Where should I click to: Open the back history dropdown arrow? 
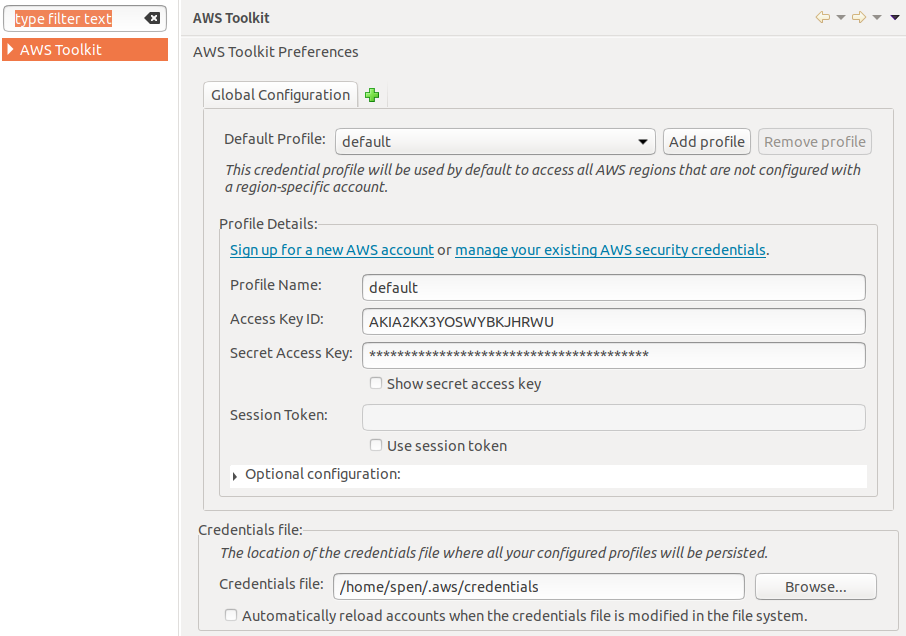(x=840, y=17)
